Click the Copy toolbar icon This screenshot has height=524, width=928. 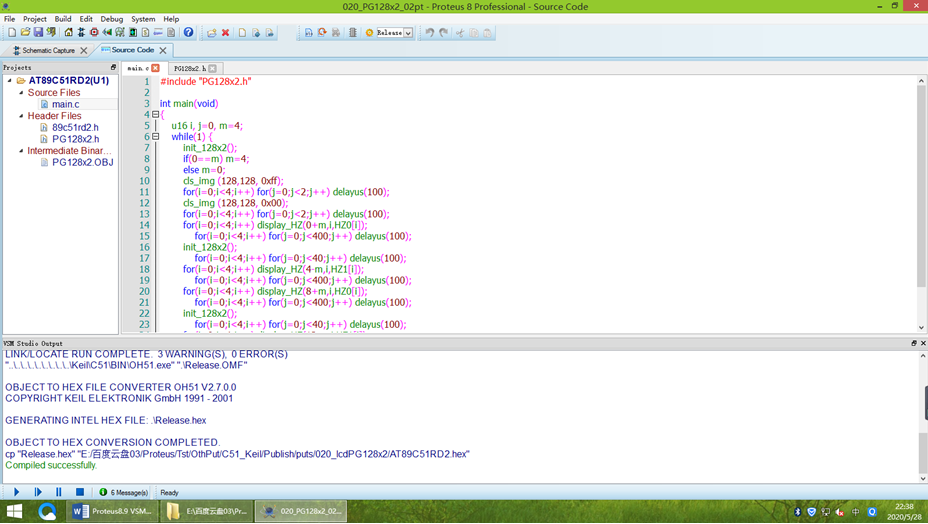[473, 33]
